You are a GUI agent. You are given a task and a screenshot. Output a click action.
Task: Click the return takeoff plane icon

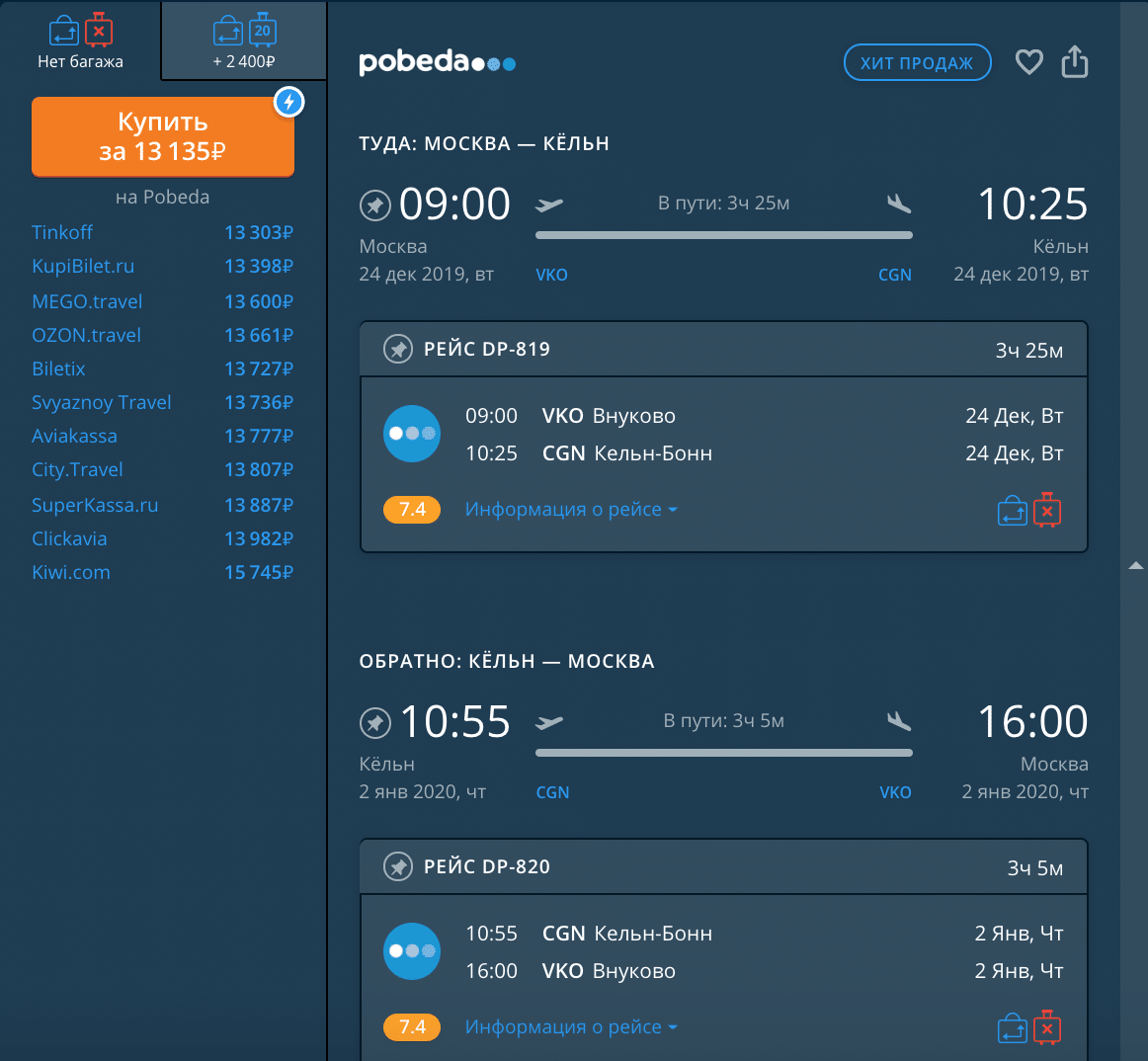coord(549,722)
